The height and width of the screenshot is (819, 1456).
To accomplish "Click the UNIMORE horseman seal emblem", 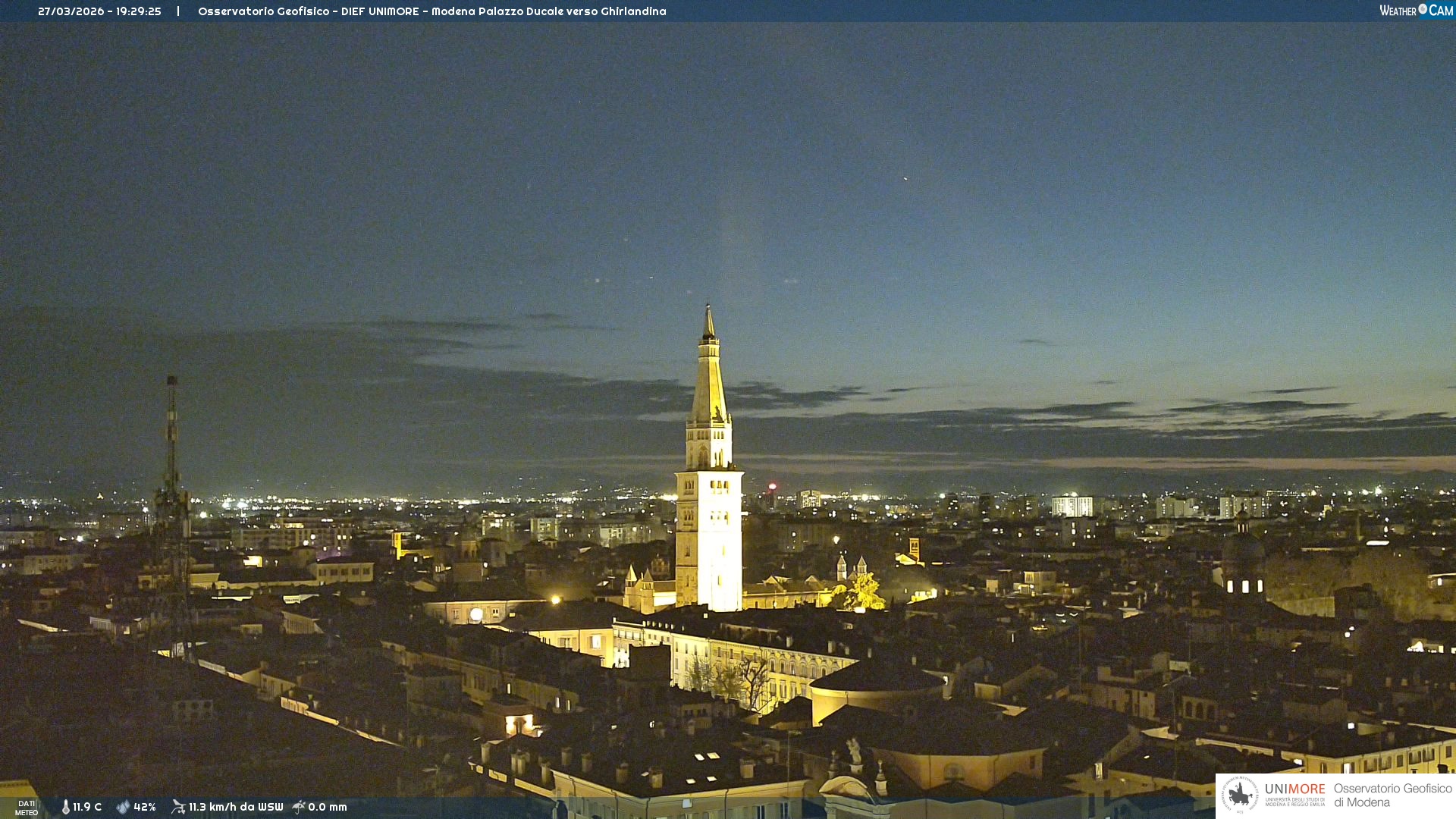I will [1240, 795].
